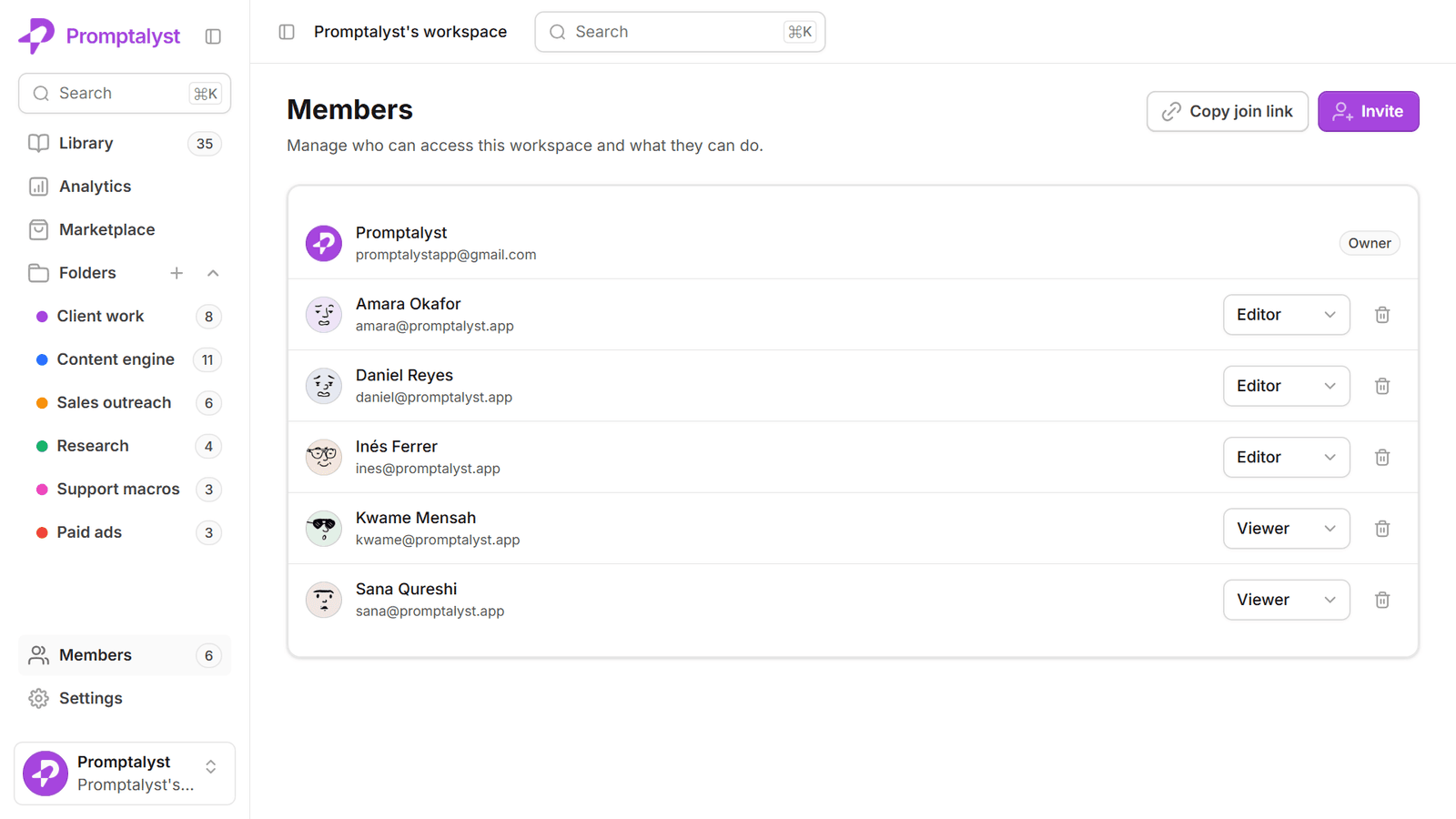Open the workspace switcher at the sidebar bottom
The height and width of the screenshot is (819, 1456).
pyautogui.click(x=125, y=773)
